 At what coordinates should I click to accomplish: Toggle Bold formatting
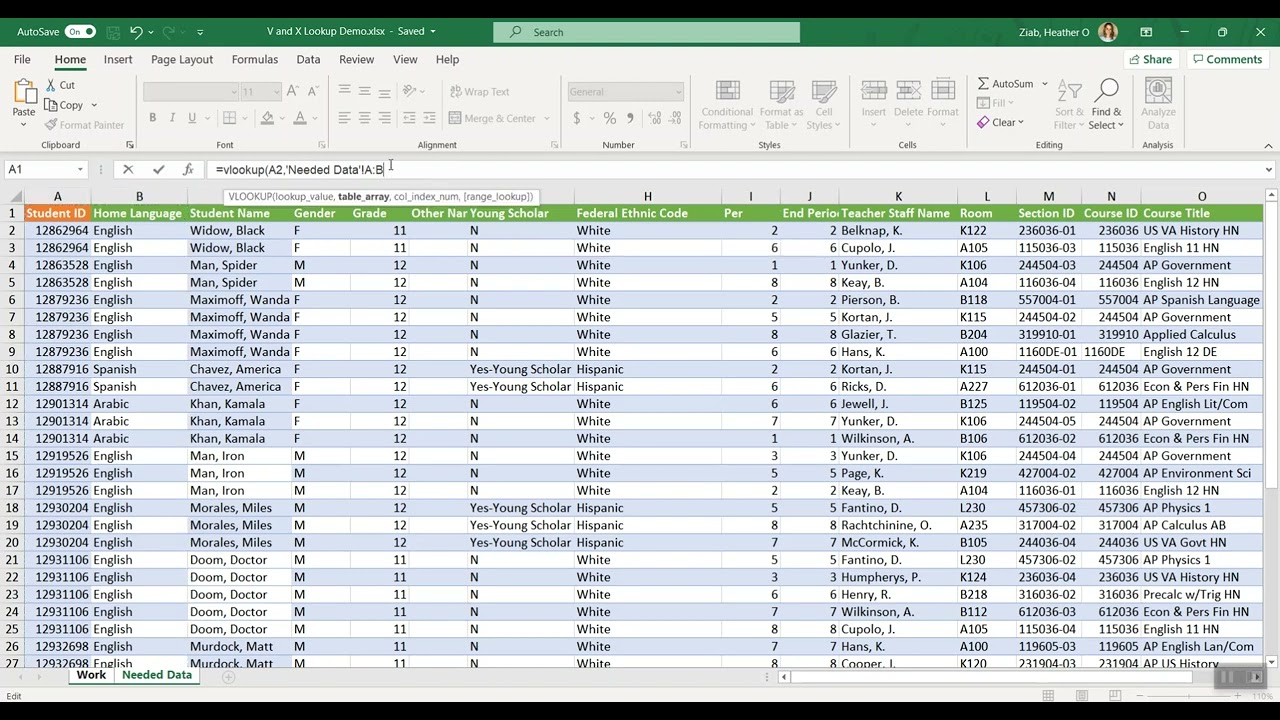pos(153,118)
